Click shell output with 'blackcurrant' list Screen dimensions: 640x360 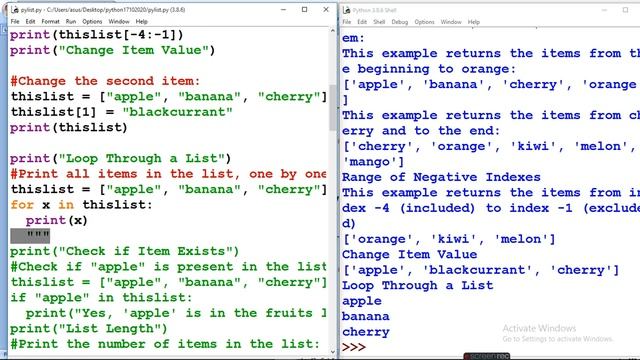[x=481, y=270]
